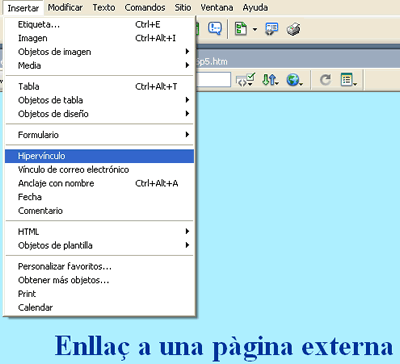Screen dimensions: 400x364
Task: Open the Modificar menu
Action: 65,7
